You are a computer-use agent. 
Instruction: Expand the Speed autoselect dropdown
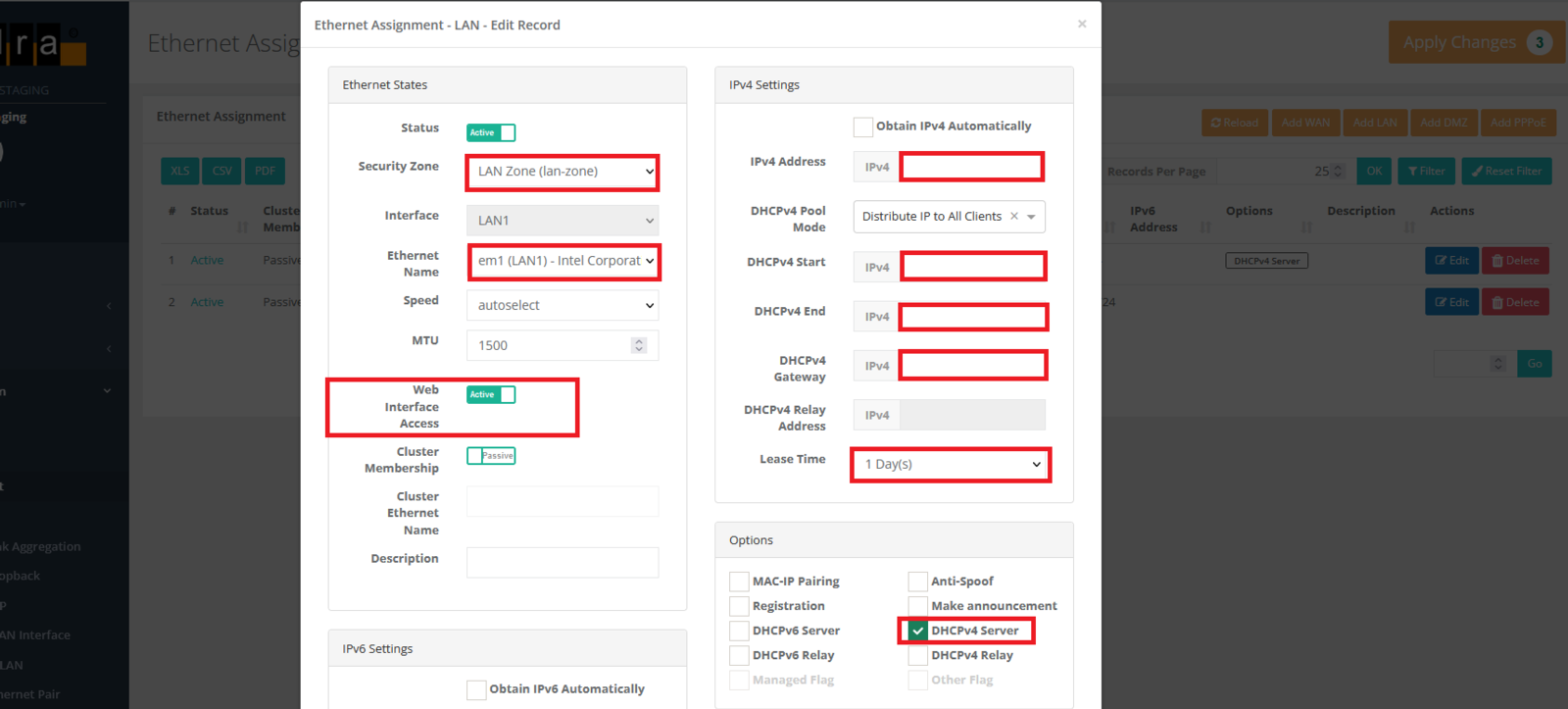click(563, 305)
